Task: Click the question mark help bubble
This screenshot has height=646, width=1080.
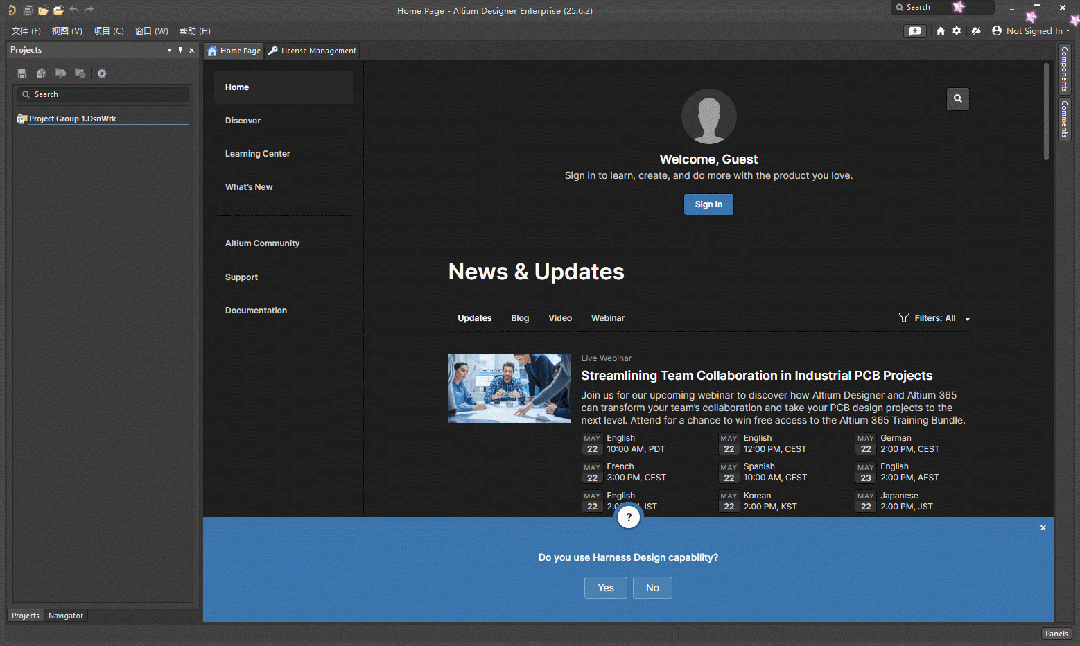Action: tap(629, 517)
